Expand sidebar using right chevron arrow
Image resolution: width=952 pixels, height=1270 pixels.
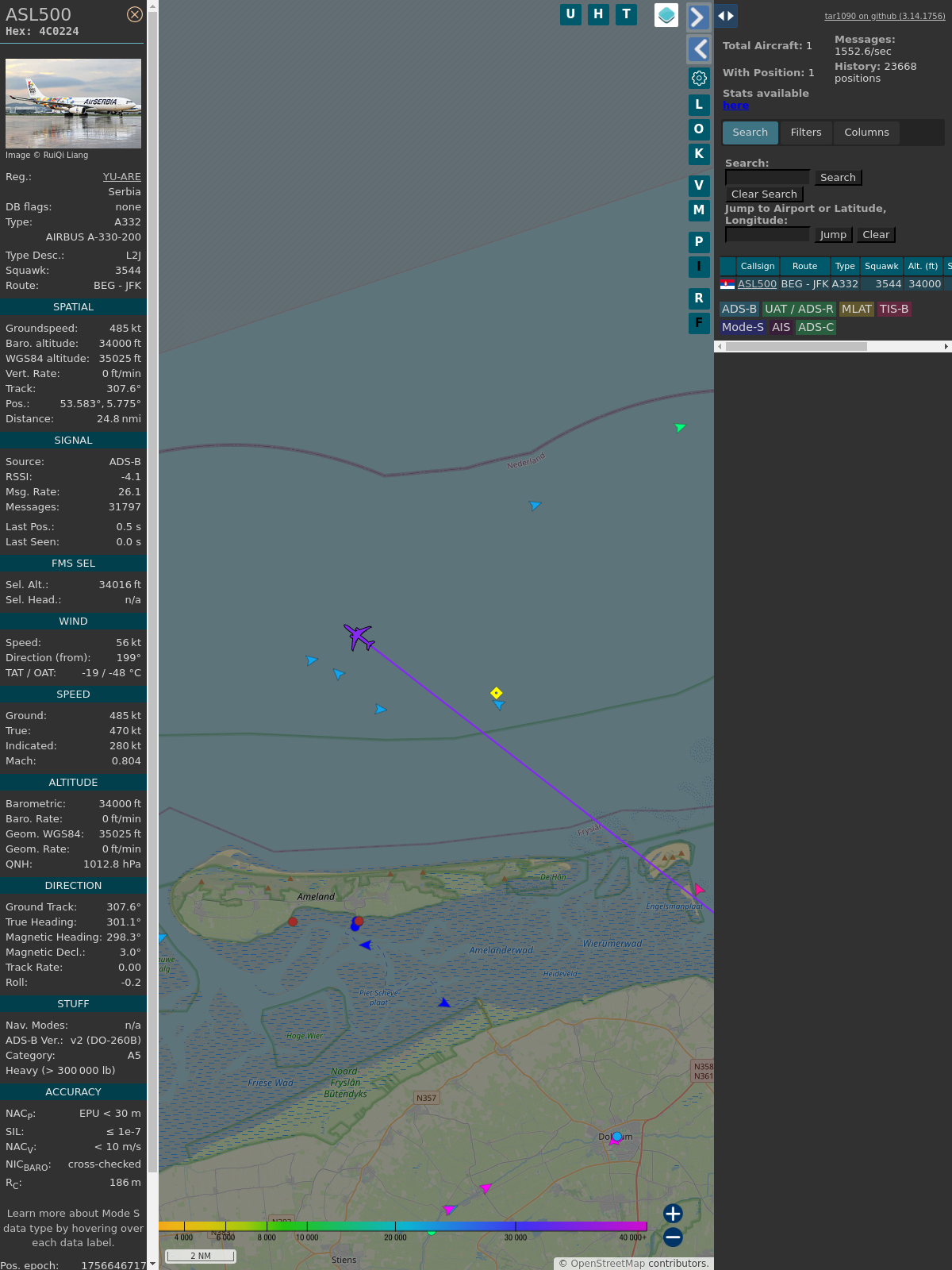click(698, 17)
